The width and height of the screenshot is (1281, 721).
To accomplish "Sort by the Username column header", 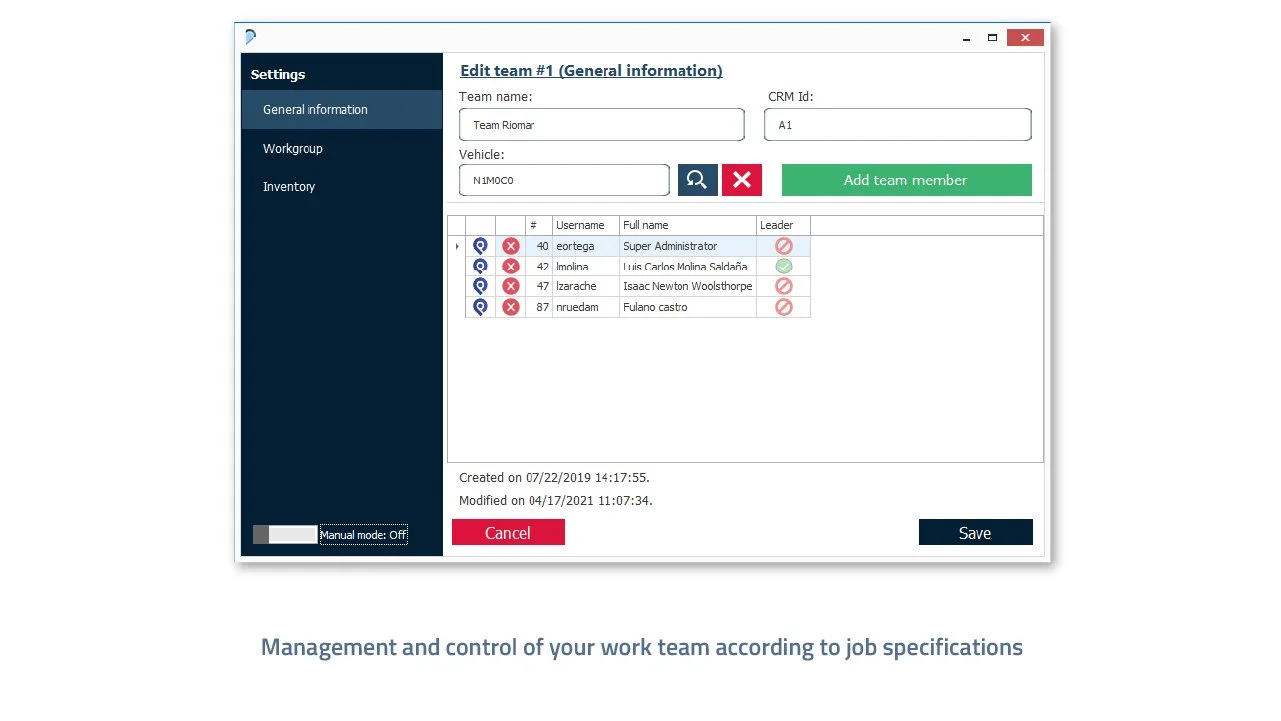I will pyautogui.click(x=586, y=225).
